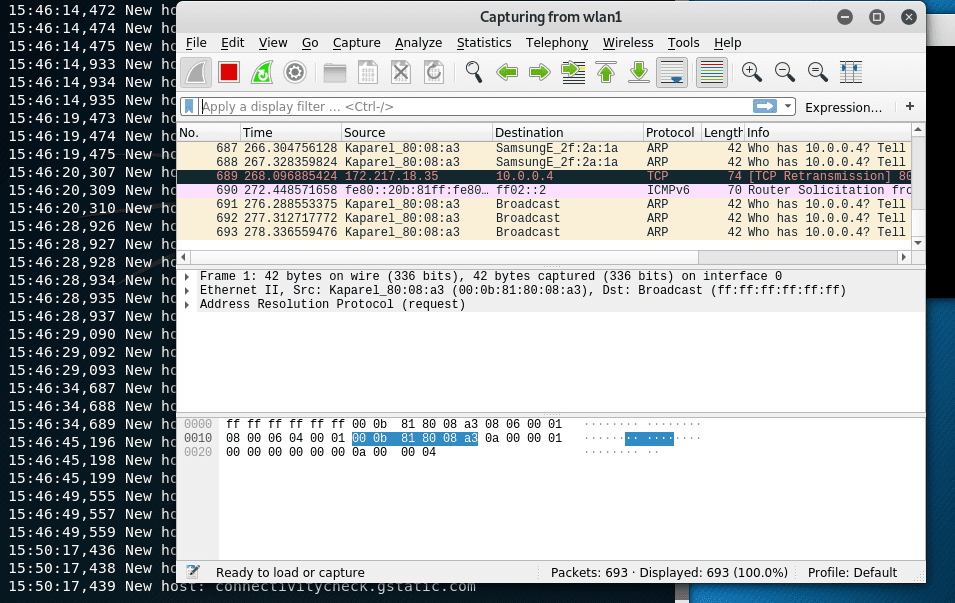The image size is (955, 603).
Task: Click packet list vertical scrollbar up arrow
Action: (918, 130)
